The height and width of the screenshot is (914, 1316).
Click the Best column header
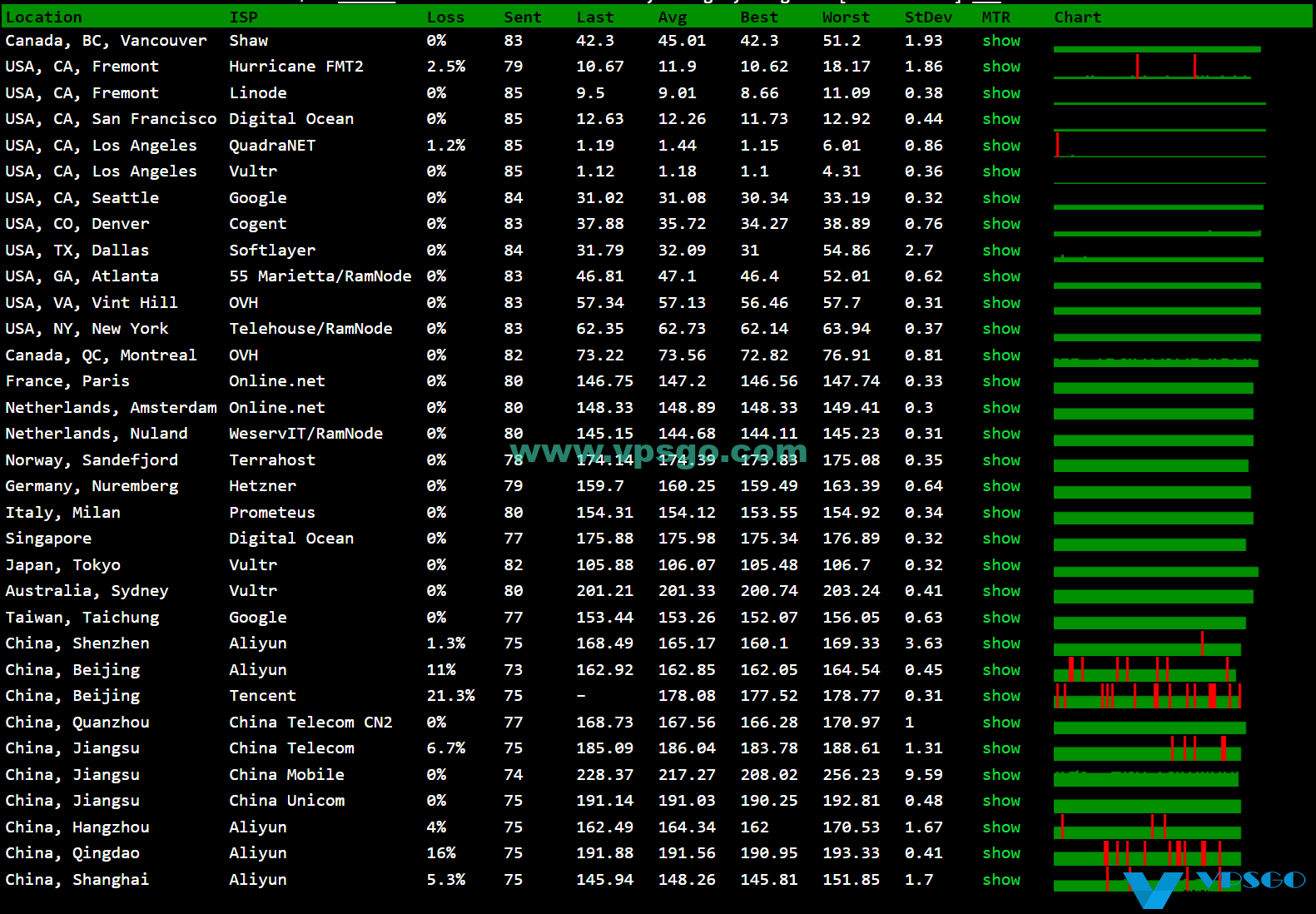tap(759, 17)
